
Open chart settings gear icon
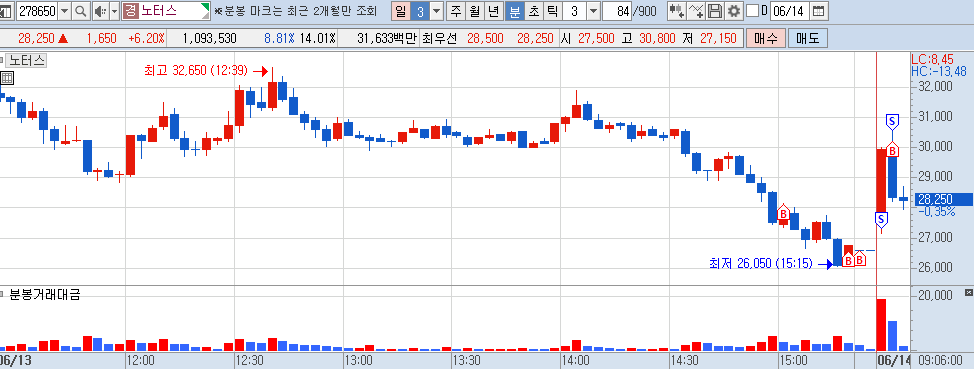pyautogui.click(x=734, y=11)
